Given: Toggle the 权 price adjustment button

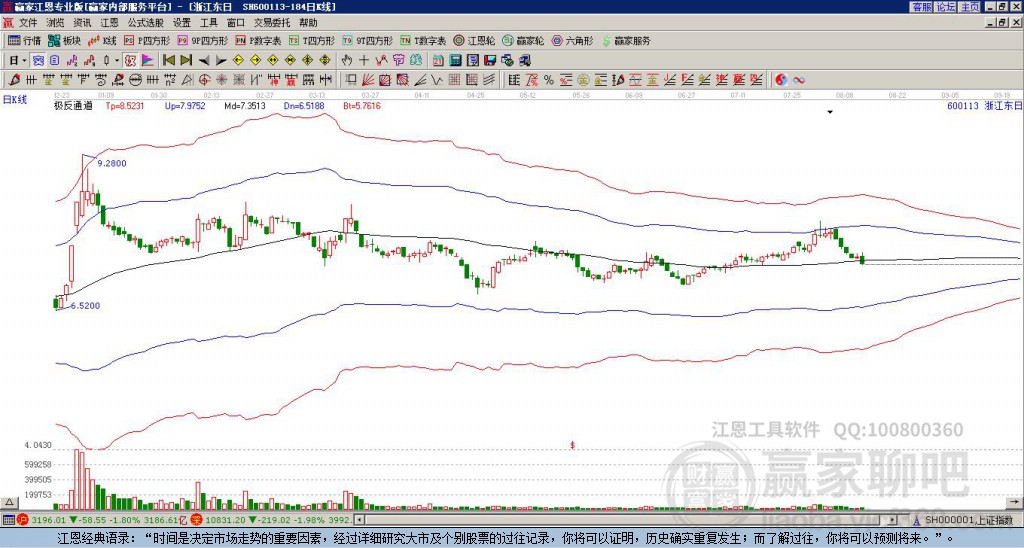Looking at the screenshot, I should 130,60.
